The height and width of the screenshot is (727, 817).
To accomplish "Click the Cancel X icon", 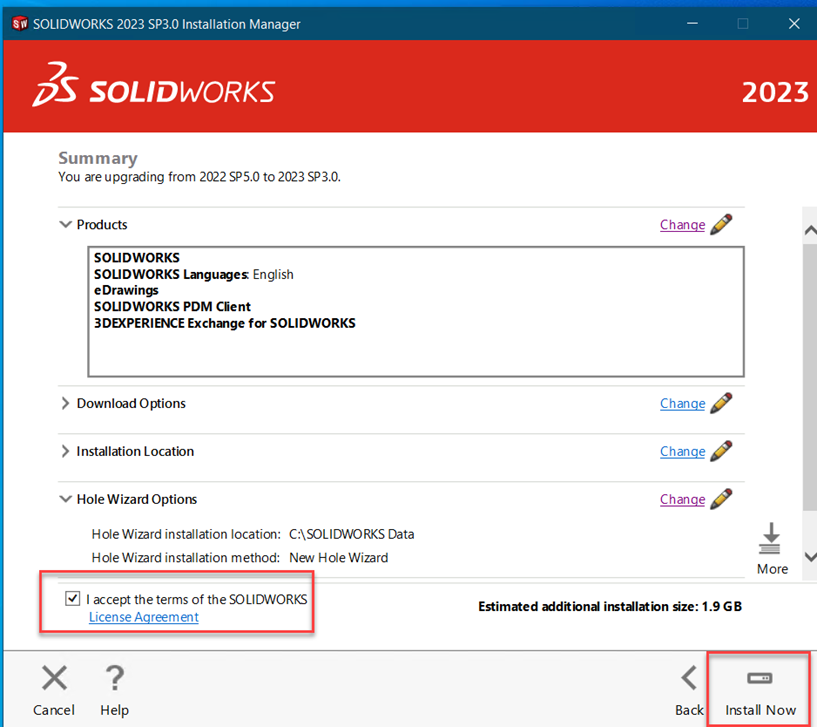I will click(53, 677).
